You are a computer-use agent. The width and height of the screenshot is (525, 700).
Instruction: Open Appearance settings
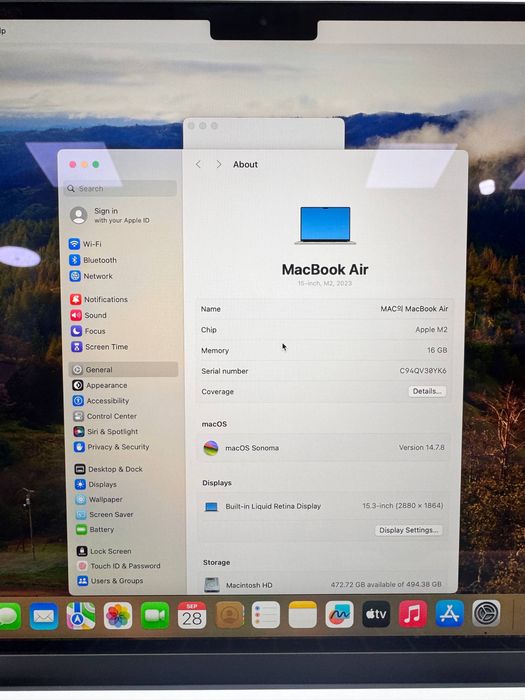(x=100, y=385)
